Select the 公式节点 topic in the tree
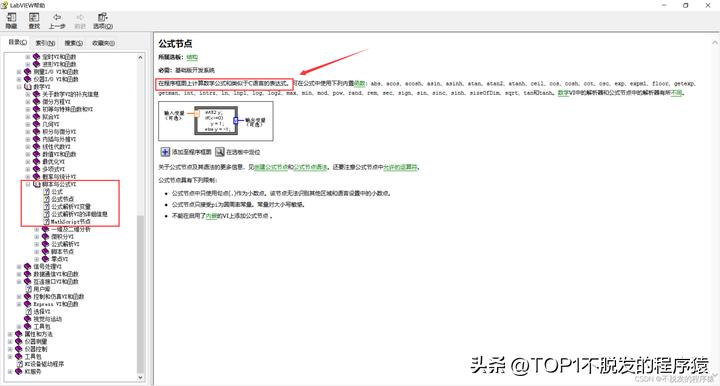This screenshot has width=720, height=386. tap(62, 199)
